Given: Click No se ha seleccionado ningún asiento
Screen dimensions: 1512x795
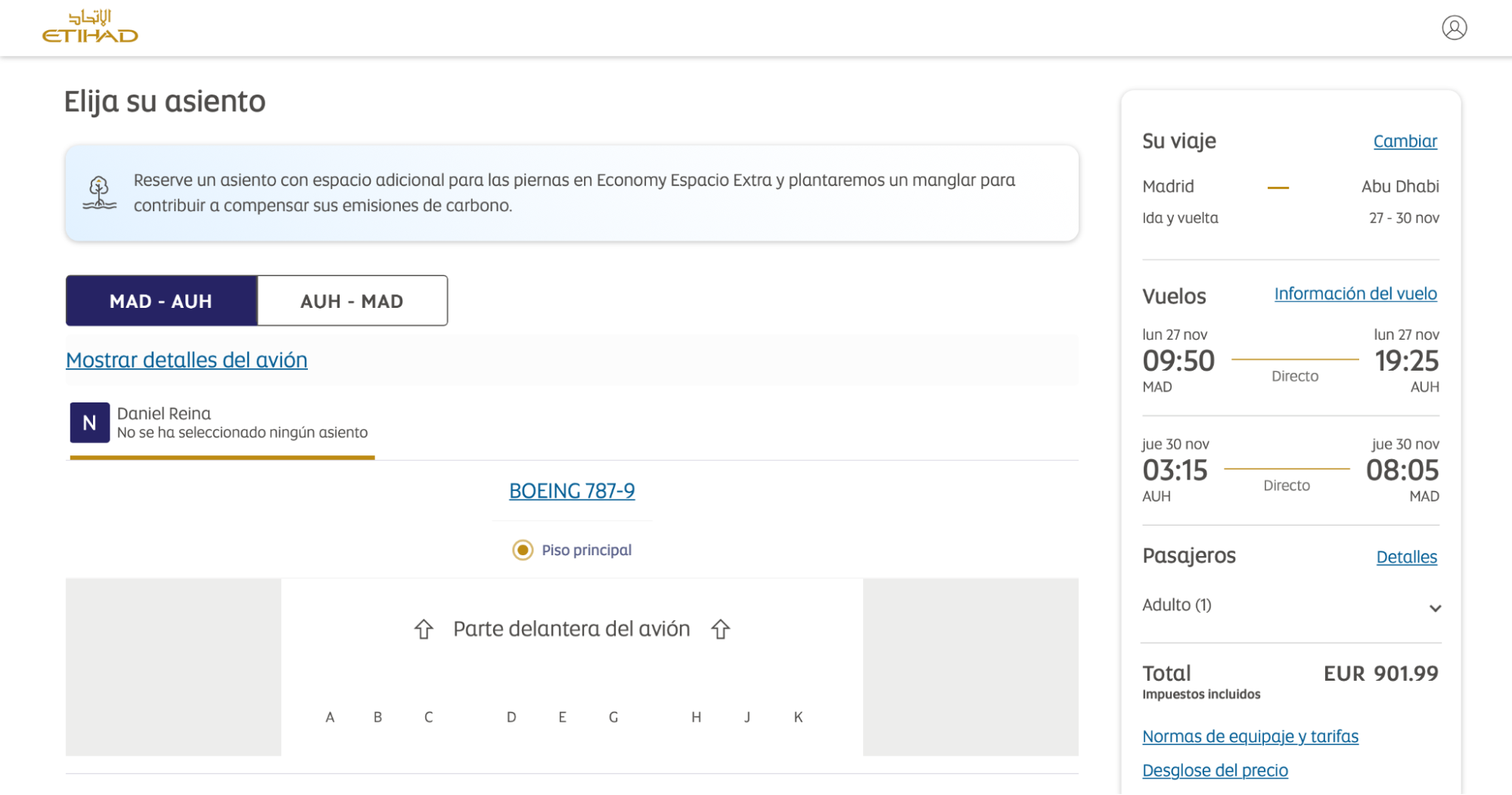Looking at the screenshot, I should click(242, 433).
